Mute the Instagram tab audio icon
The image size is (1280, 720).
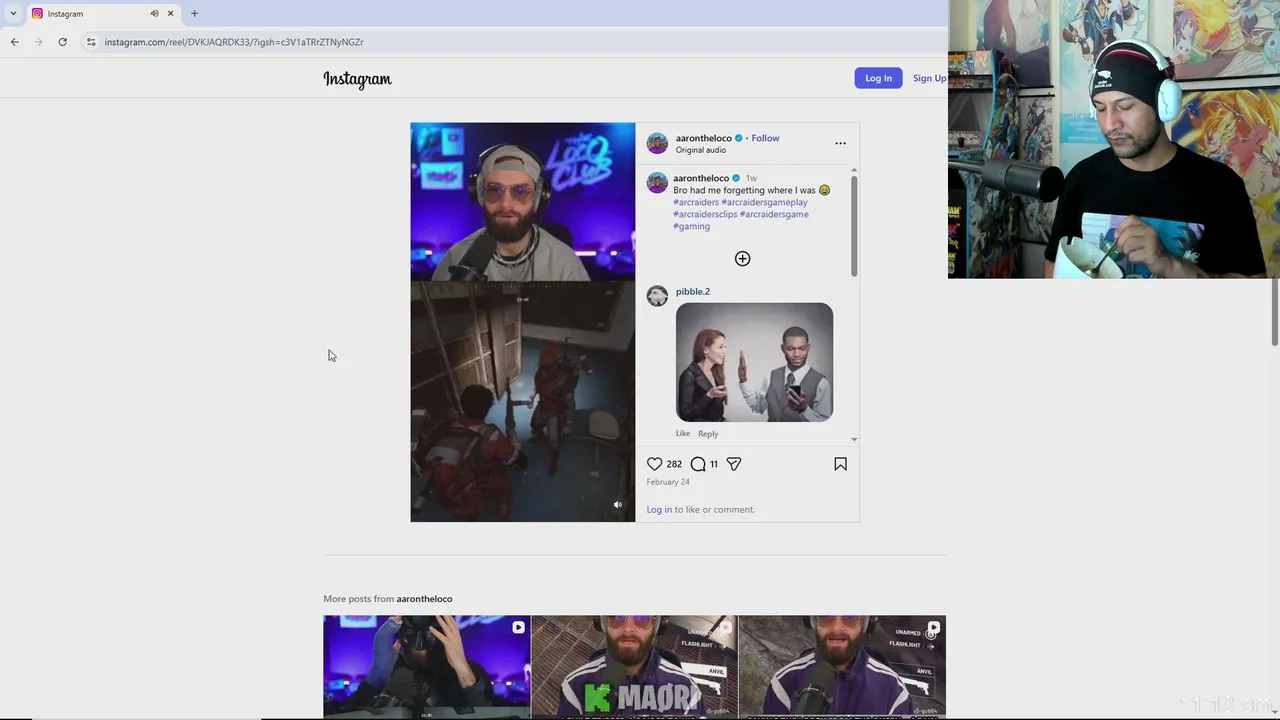click(154, 13)
